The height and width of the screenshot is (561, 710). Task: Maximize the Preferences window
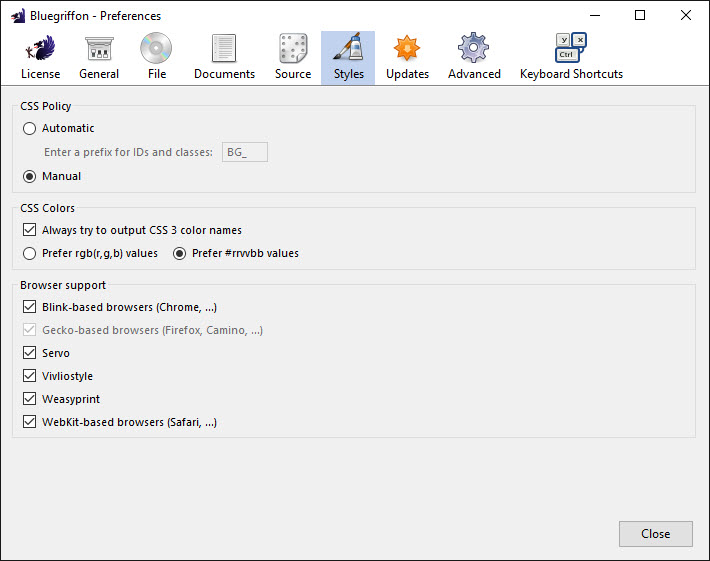[640, 15]
